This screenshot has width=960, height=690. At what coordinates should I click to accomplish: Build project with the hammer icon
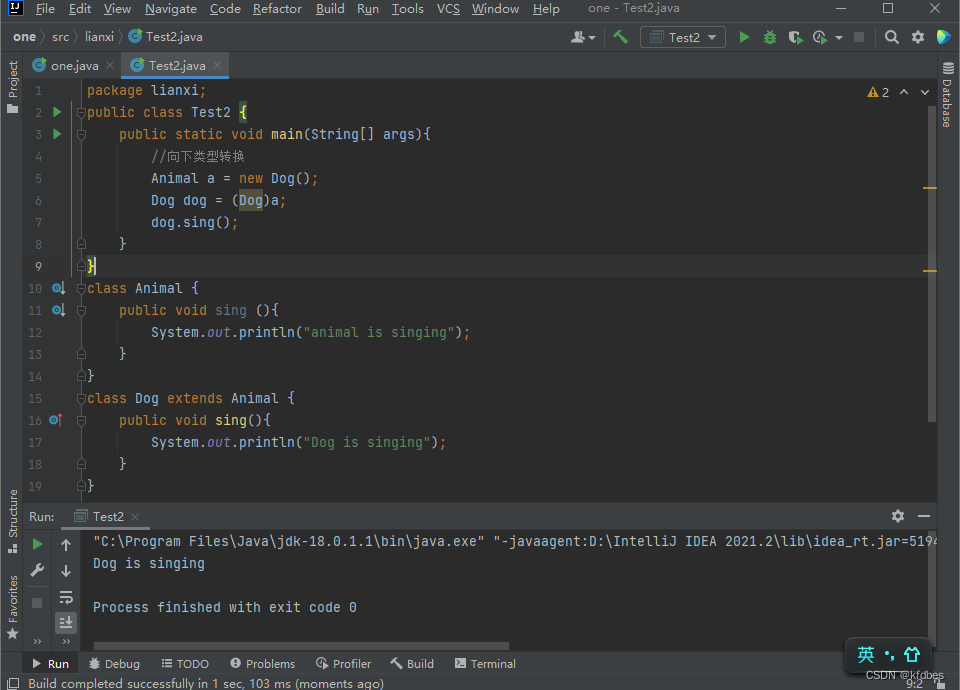point(620,37)
